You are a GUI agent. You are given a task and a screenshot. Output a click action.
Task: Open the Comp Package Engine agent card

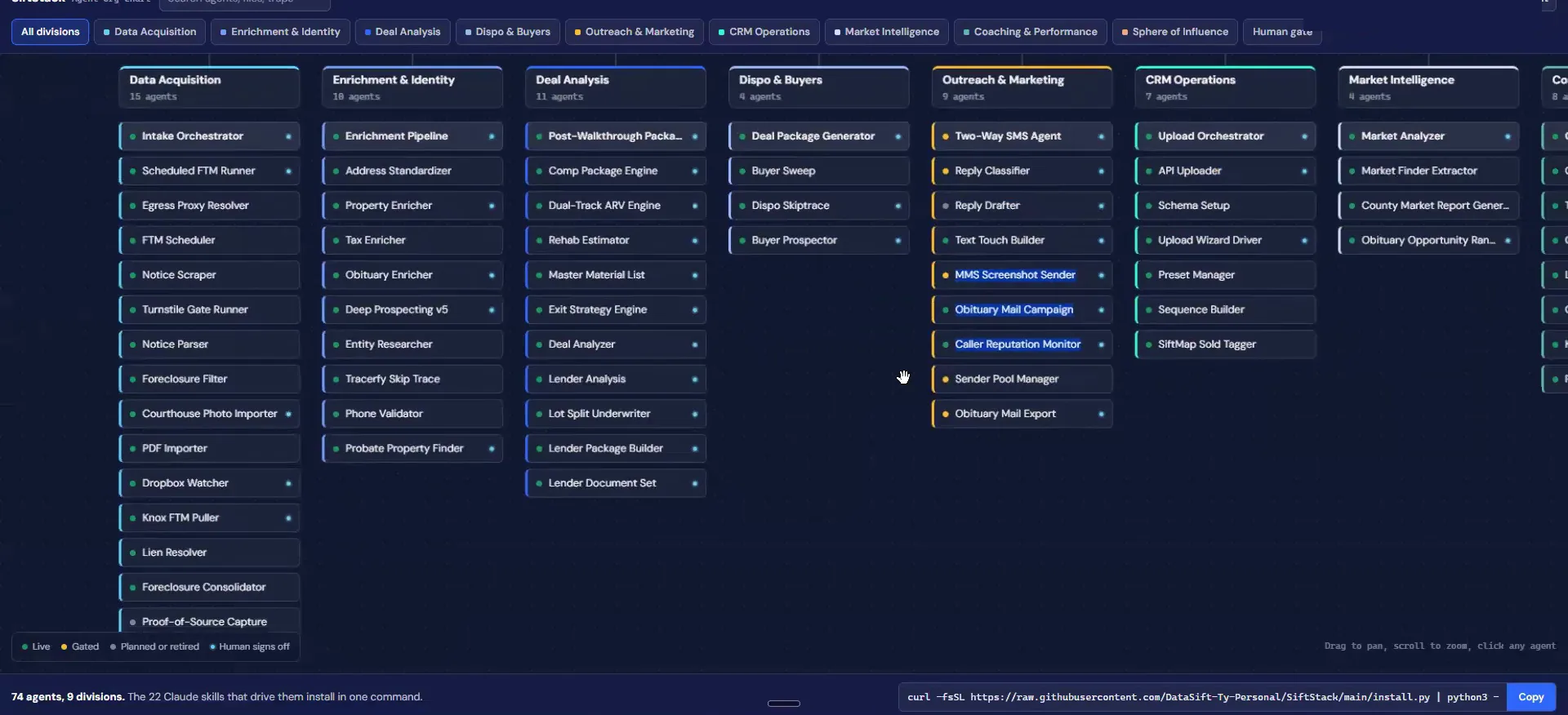(x=616, y=171)
